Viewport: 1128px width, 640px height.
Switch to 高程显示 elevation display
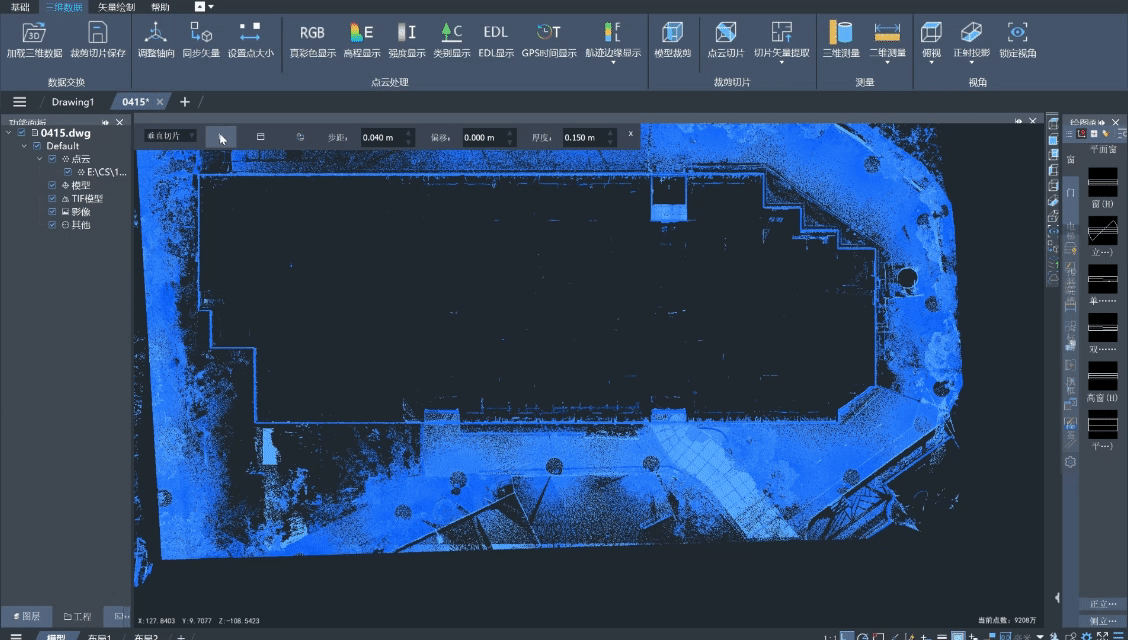[361, 33]
